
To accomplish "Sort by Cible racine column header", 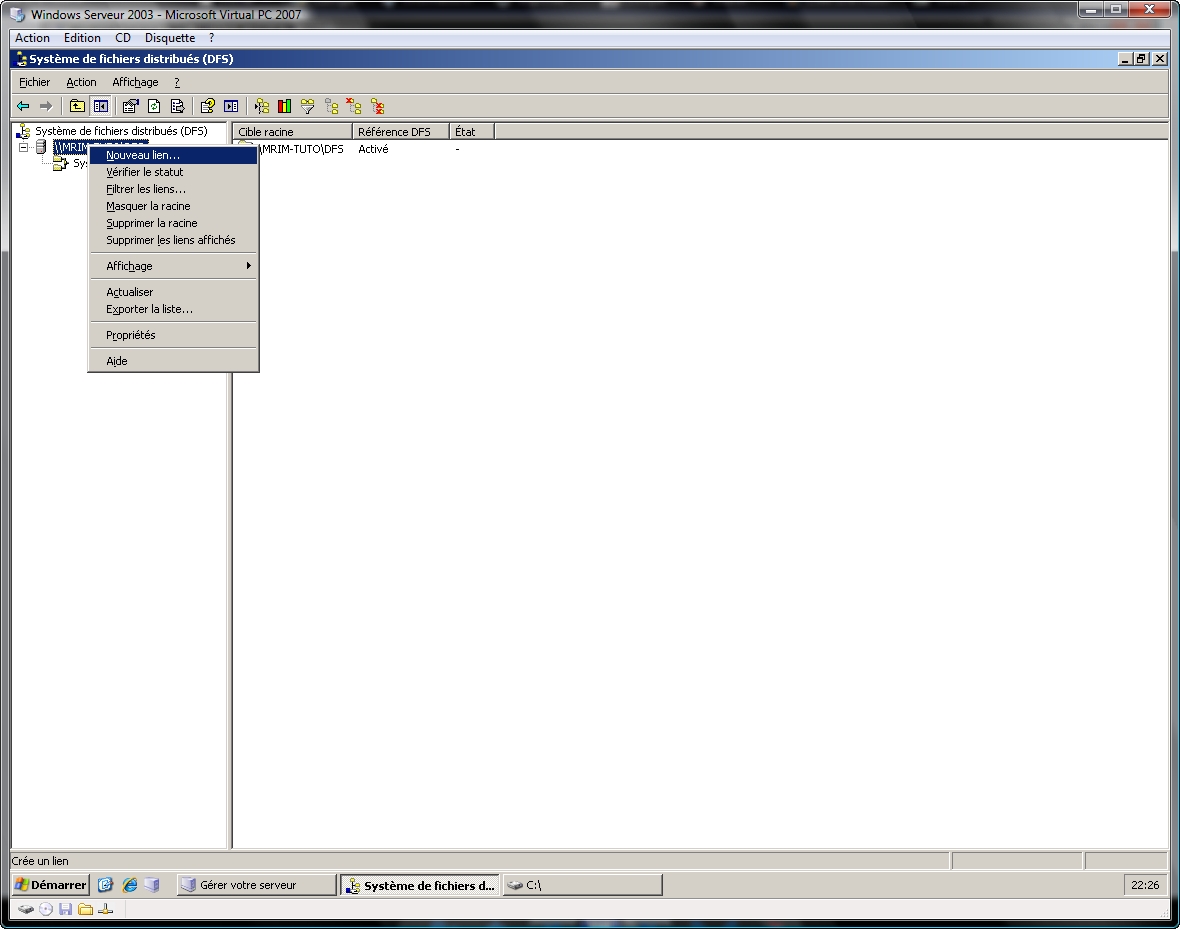I will pos(292,132).
